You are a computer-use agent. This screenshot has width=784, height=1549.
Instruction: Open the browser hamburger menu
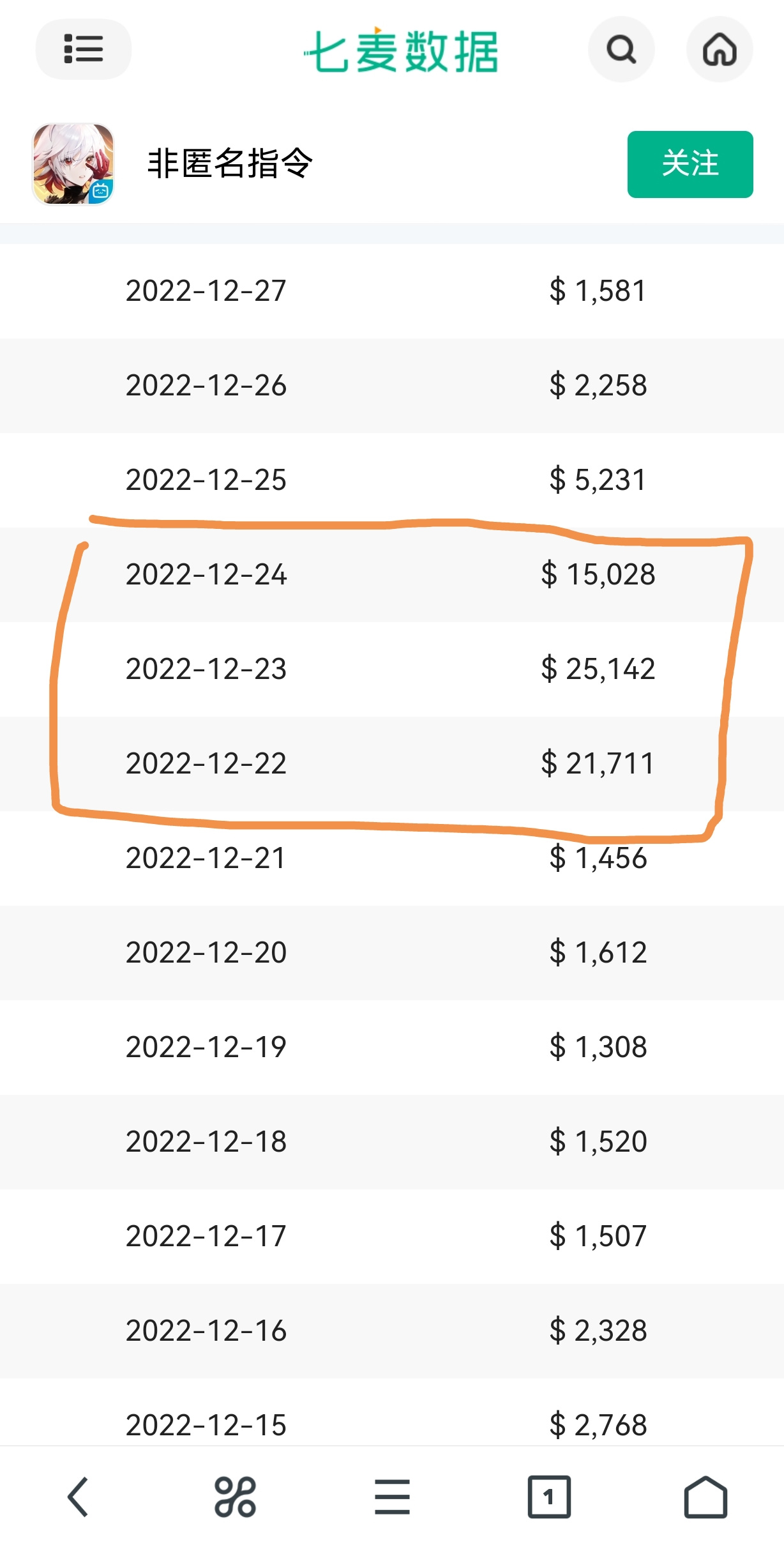click(x=392, y=1497)
